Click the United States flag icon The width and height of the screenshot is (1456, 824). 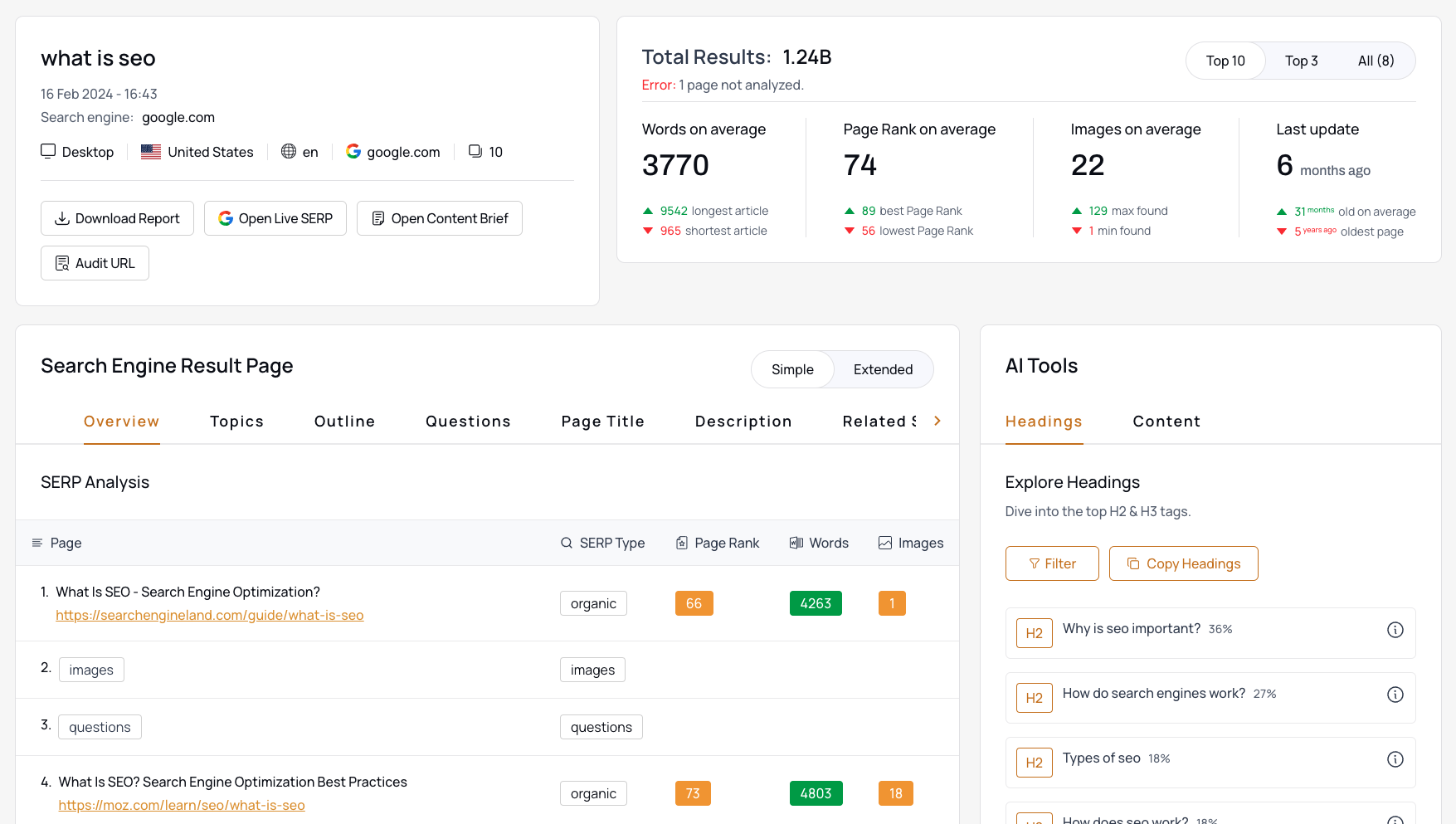point(150,151)
